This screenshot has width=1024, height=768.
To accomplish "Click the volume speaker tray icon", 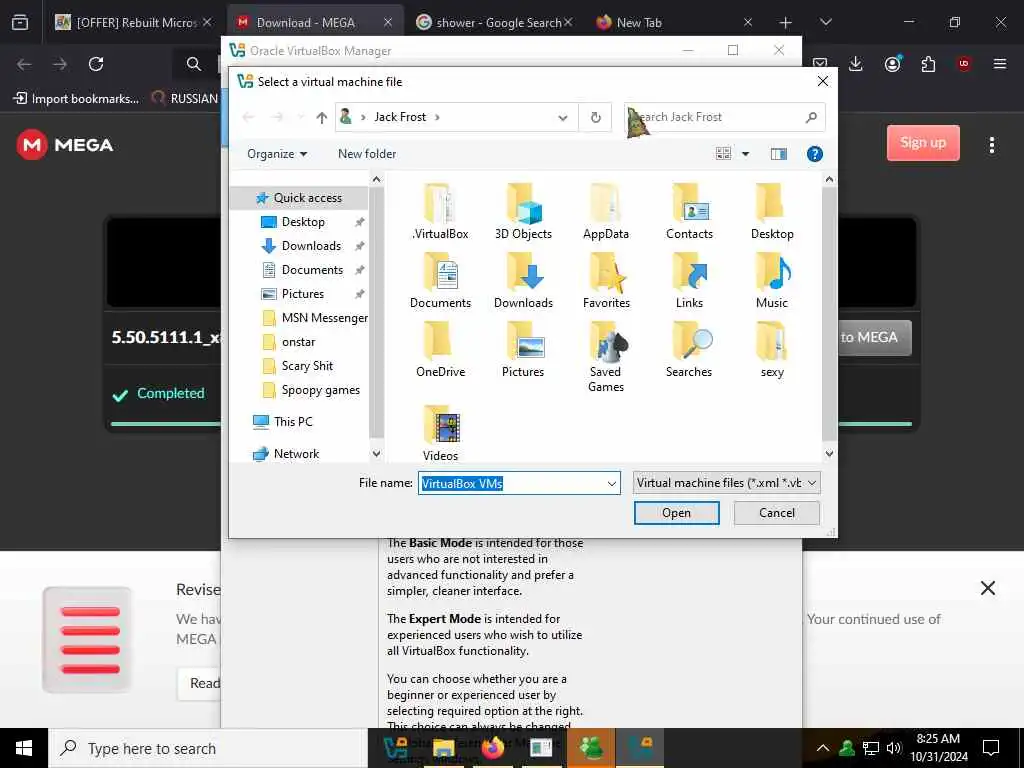I will point(894,748).
